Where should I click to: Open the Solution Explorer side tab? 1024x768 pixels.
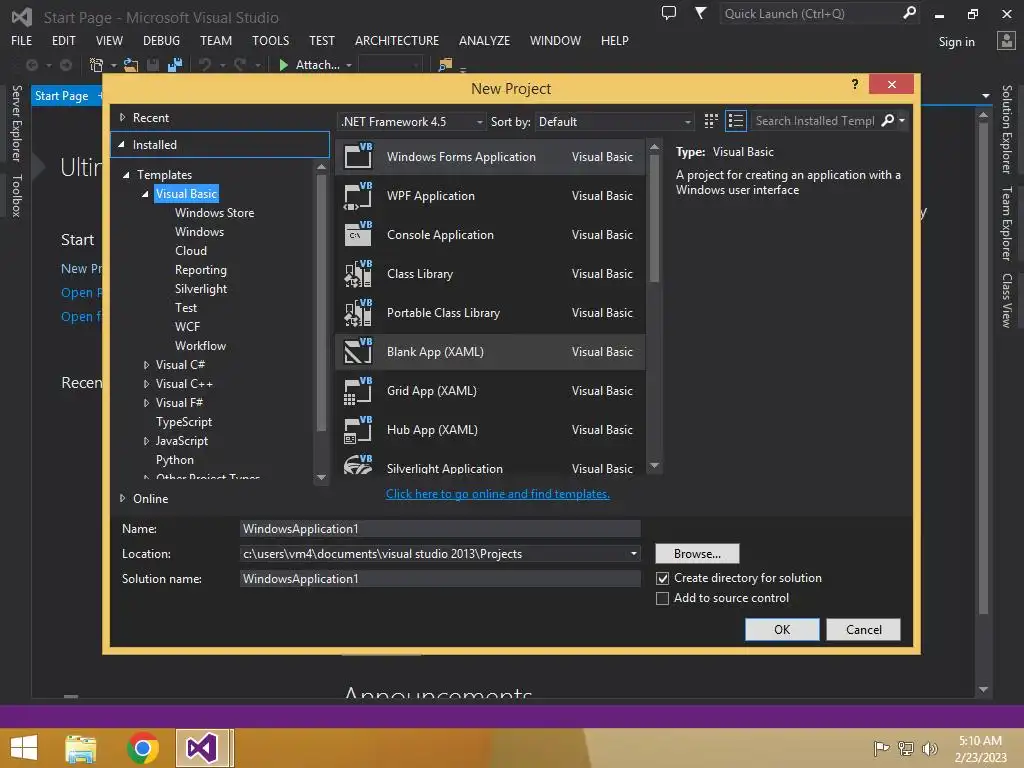1007,129
